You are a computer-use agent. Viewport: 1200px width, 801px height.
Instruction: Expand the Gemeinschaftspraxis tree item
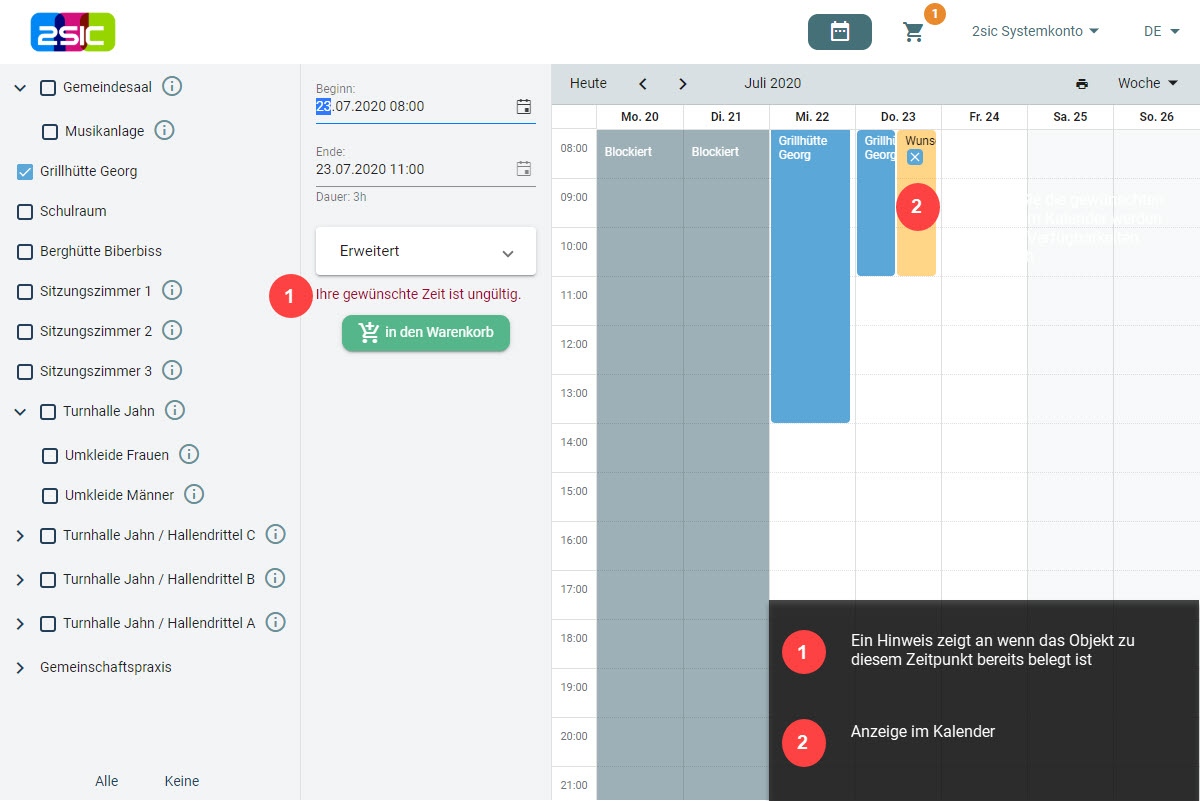click(x=20, y=668)
